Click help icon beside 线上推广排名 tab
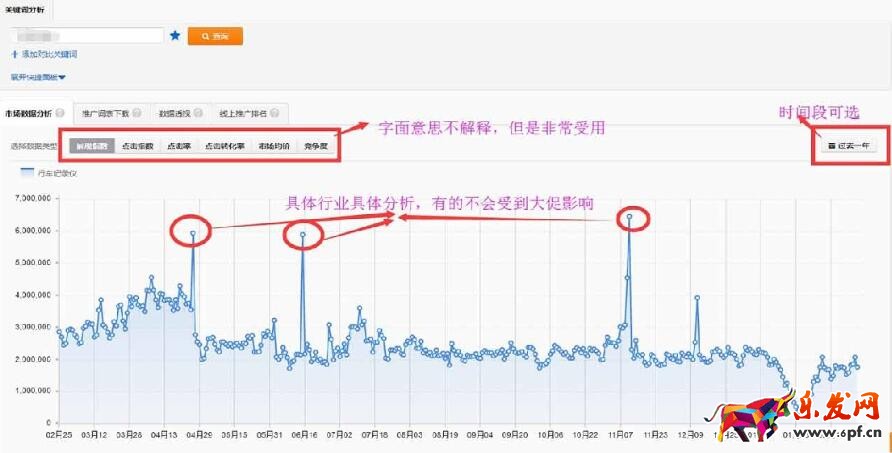The image size is (892, 453). coord(273,113)
